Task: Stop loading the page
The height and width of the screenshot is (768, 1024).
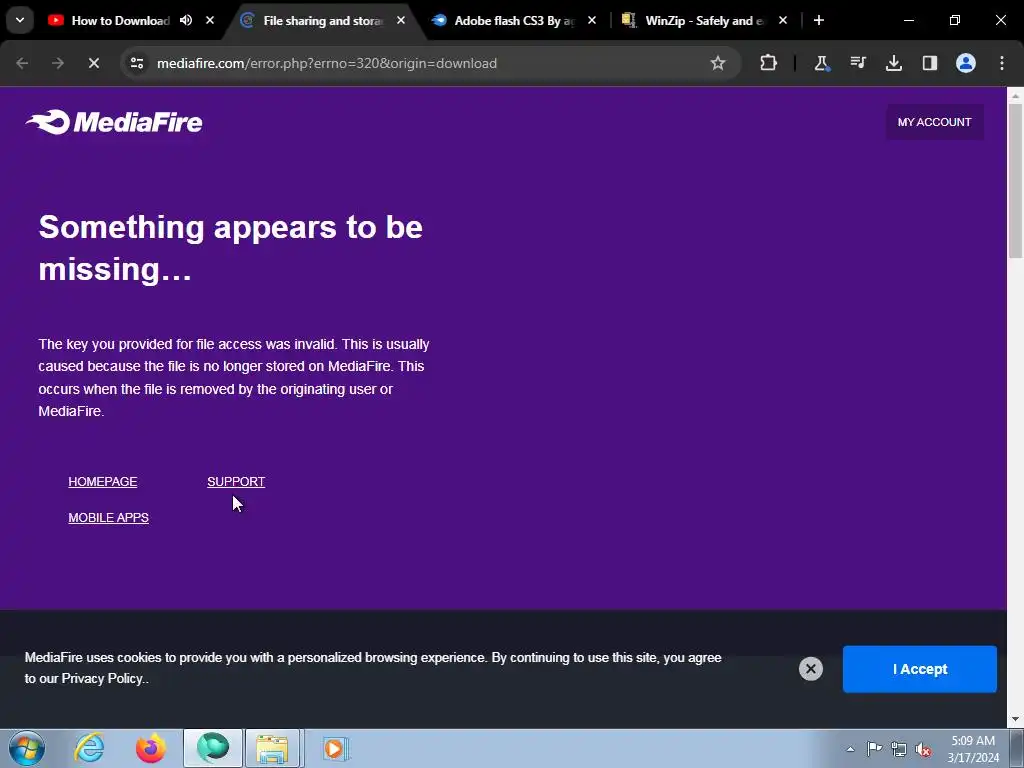Action: tap(93, 63)
